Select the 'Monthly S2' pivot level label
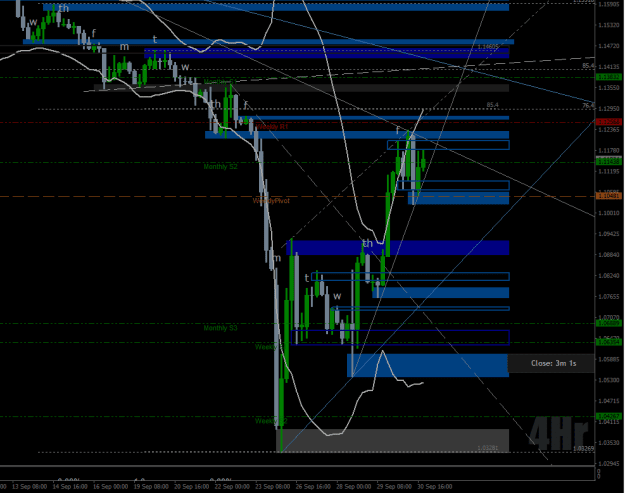This screenshot has height=493, width=625. [220, 167]
